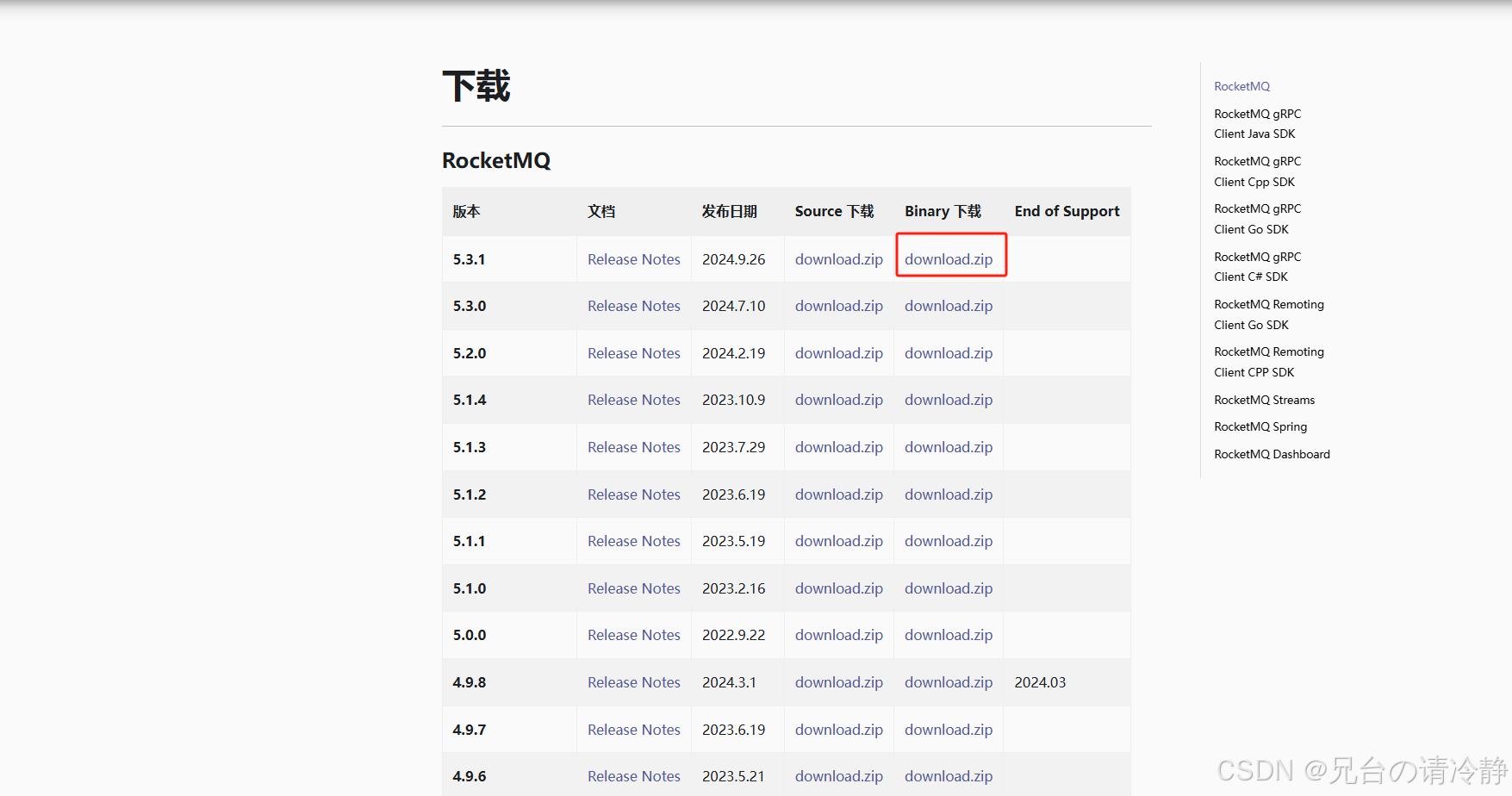
Task: Open Release Notes for version 4.9.6
Action: pos(634,776)
